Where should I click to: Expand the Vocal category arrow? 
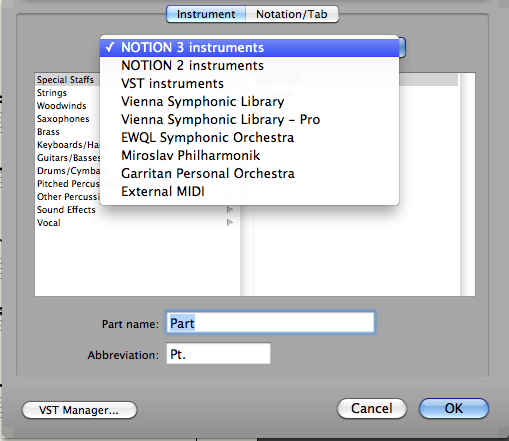tap(230, 223)
